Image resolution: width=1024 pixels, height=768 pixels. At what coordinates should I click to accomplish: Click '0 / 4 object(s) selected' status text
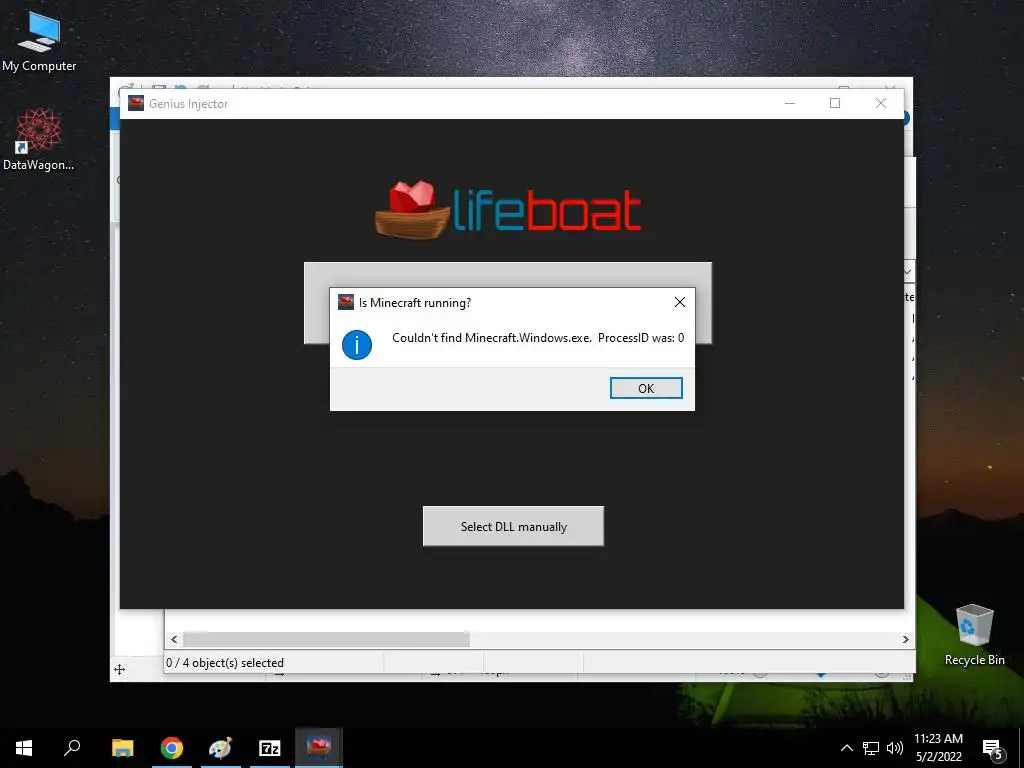pyautogui.click(x=225, y=662)
